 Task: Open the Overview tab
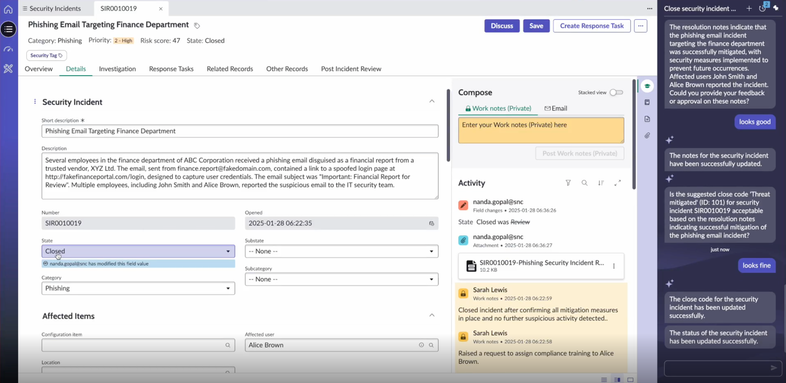pos(39,69)
